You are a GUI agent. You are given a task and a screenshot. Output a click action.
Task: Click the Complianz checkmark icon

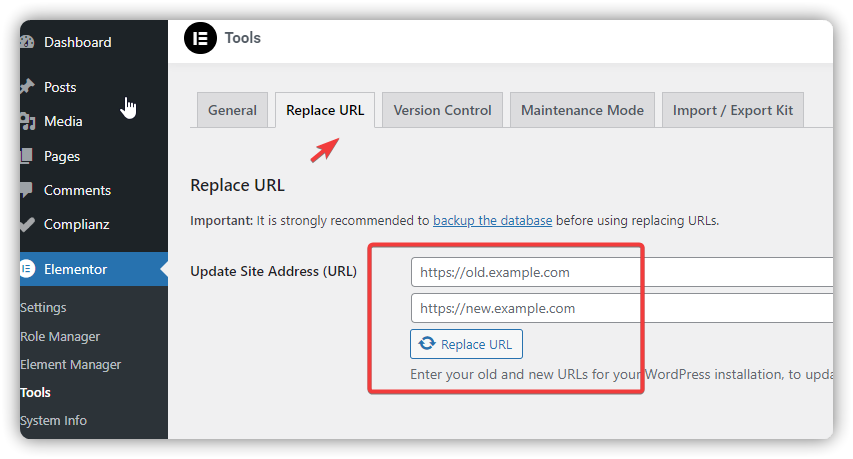pyautogui.click(x=27, y=224)
